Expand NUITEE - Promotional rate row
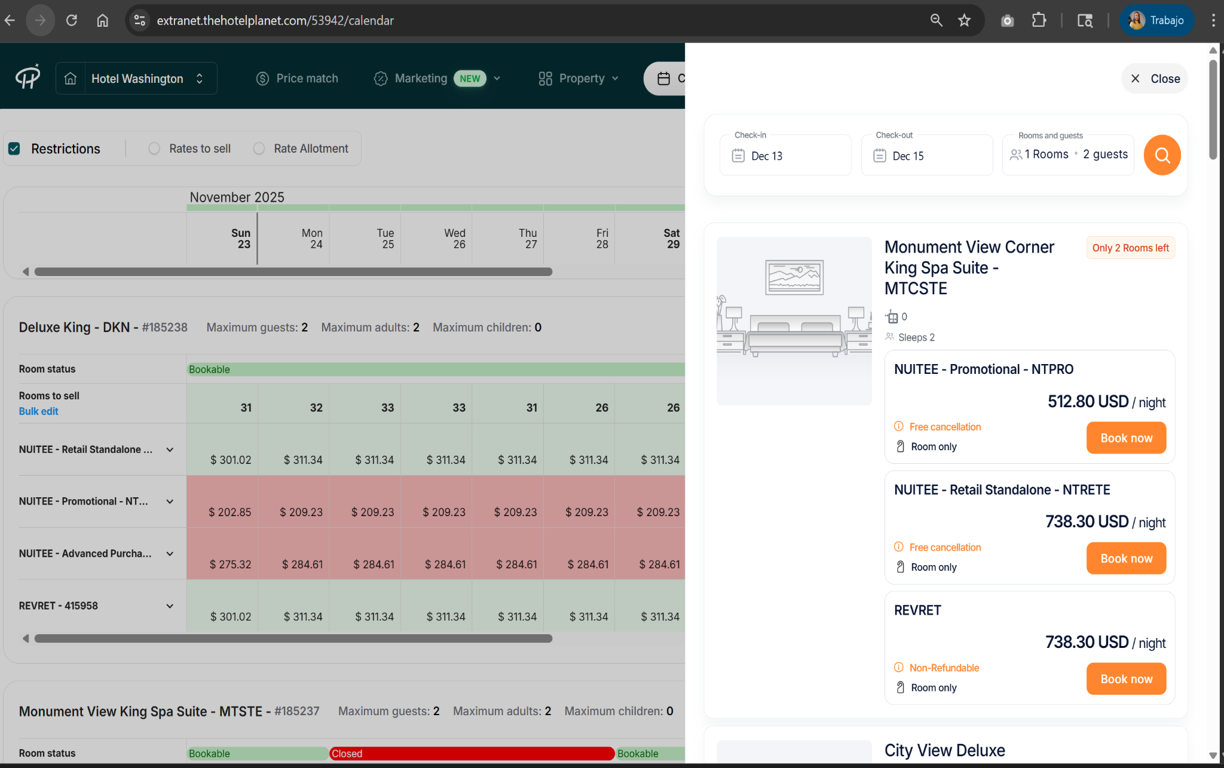This screenshot has height=768, width=1224. coord(170,502)
